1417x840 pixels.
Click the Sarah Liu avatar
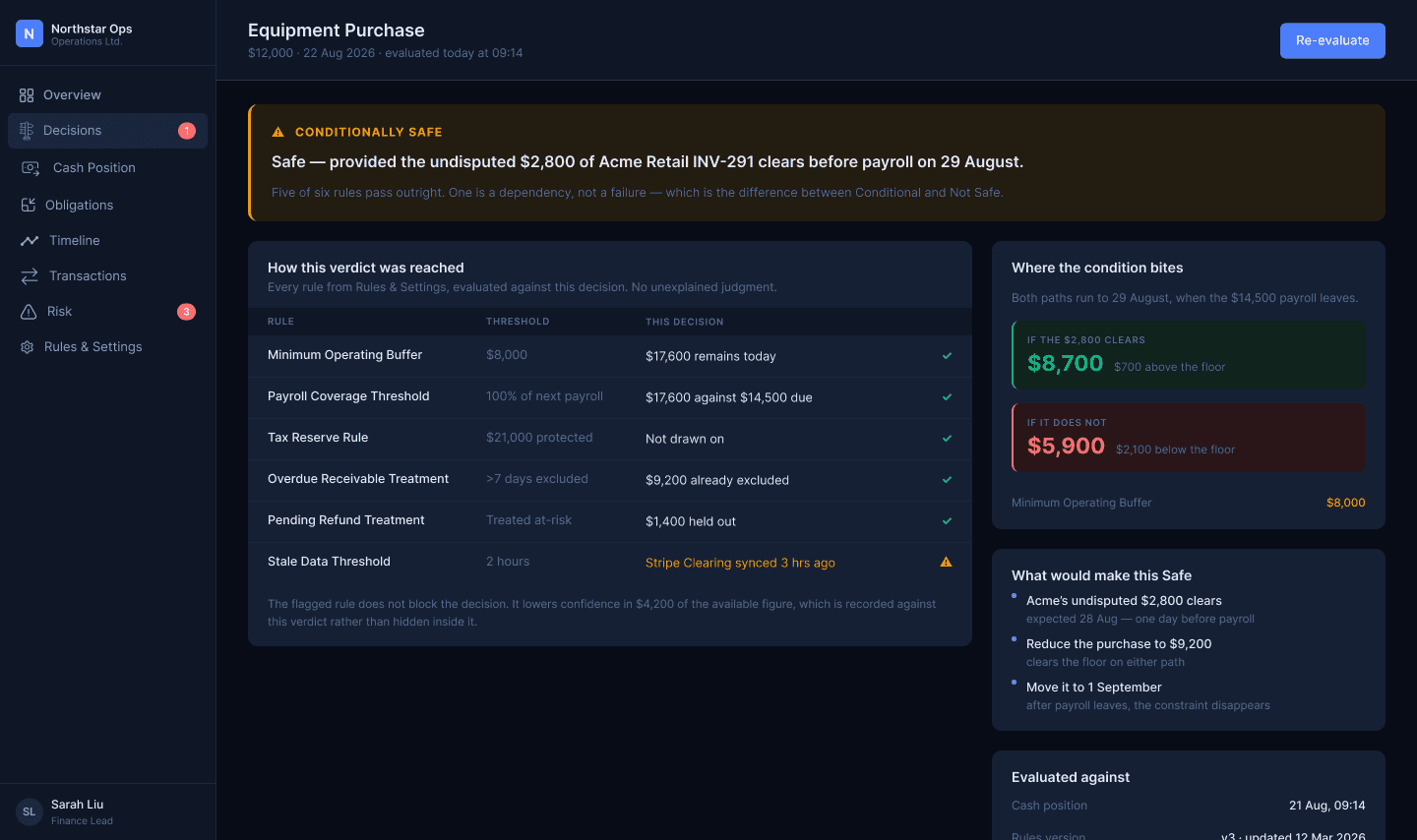30,811
